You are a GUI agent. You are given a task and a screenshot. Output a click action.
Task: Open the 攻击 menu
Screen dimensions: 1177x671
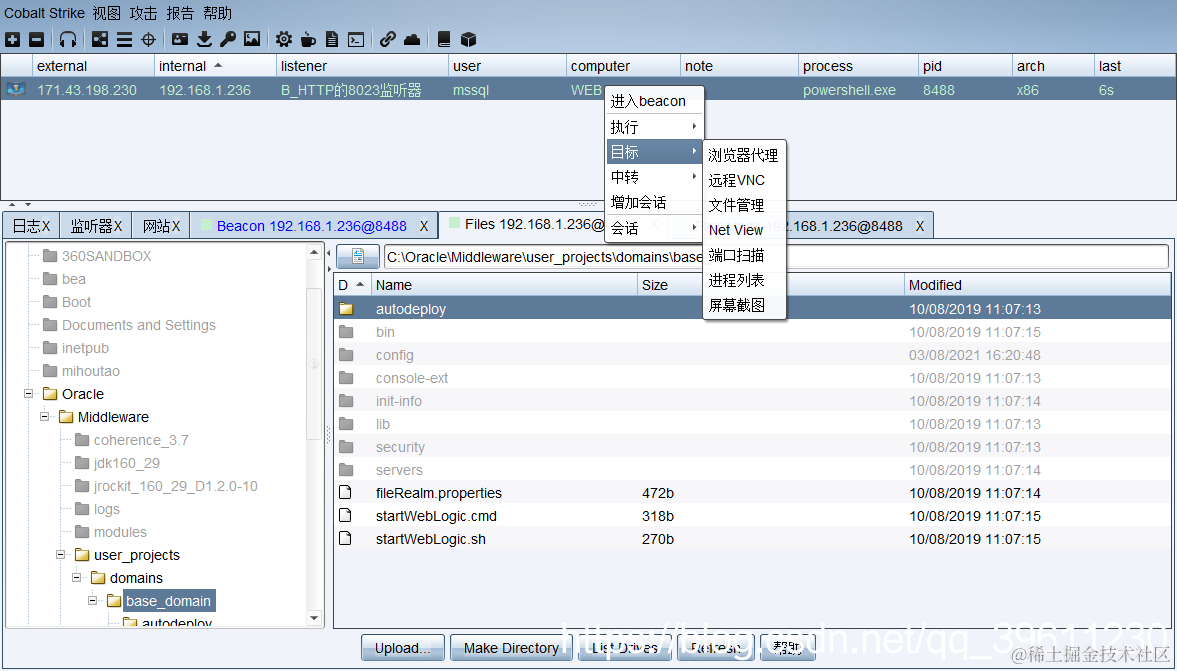click(x=143, y=14)
